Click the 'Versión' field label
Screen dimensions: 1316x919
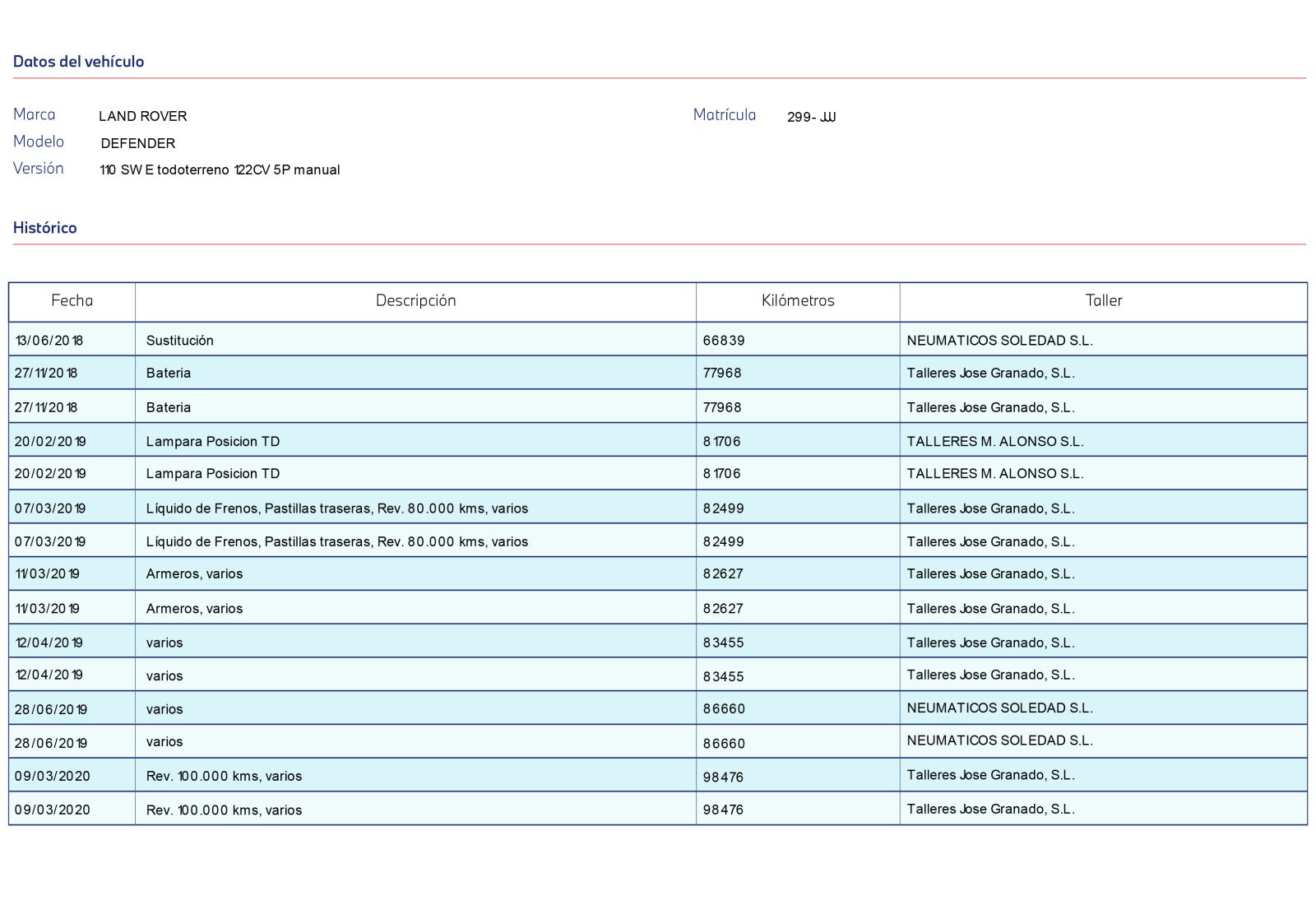pyautogui.click(x=39, y=169)
